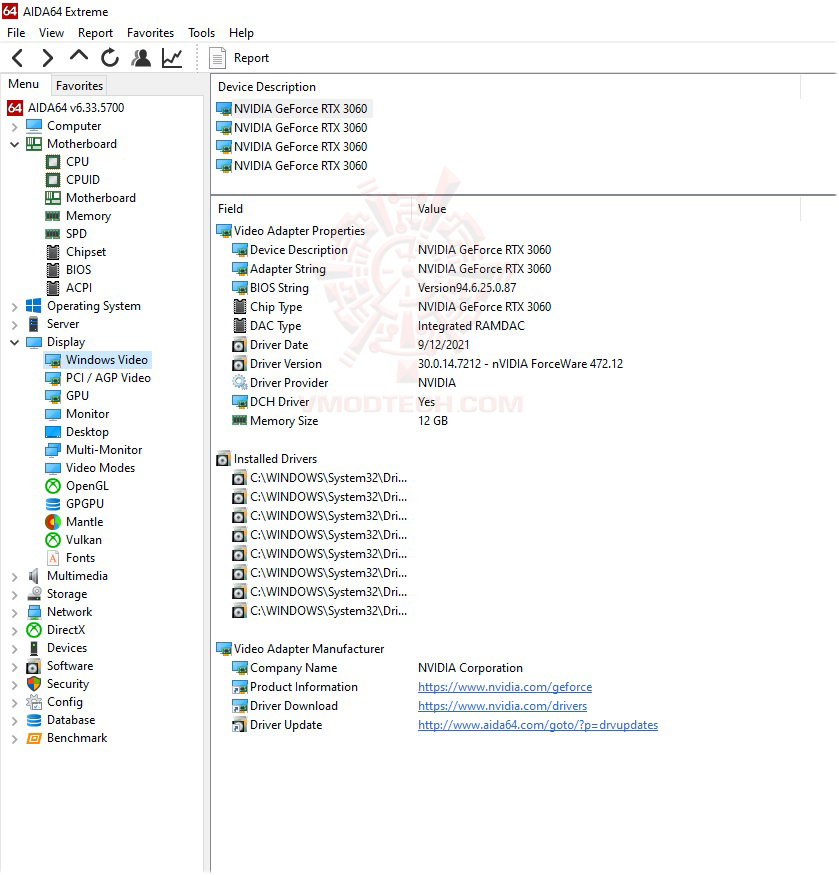839x875 pixels.
Task: Click the GPGPU stacked disks icon
Action: pos(53,504)
